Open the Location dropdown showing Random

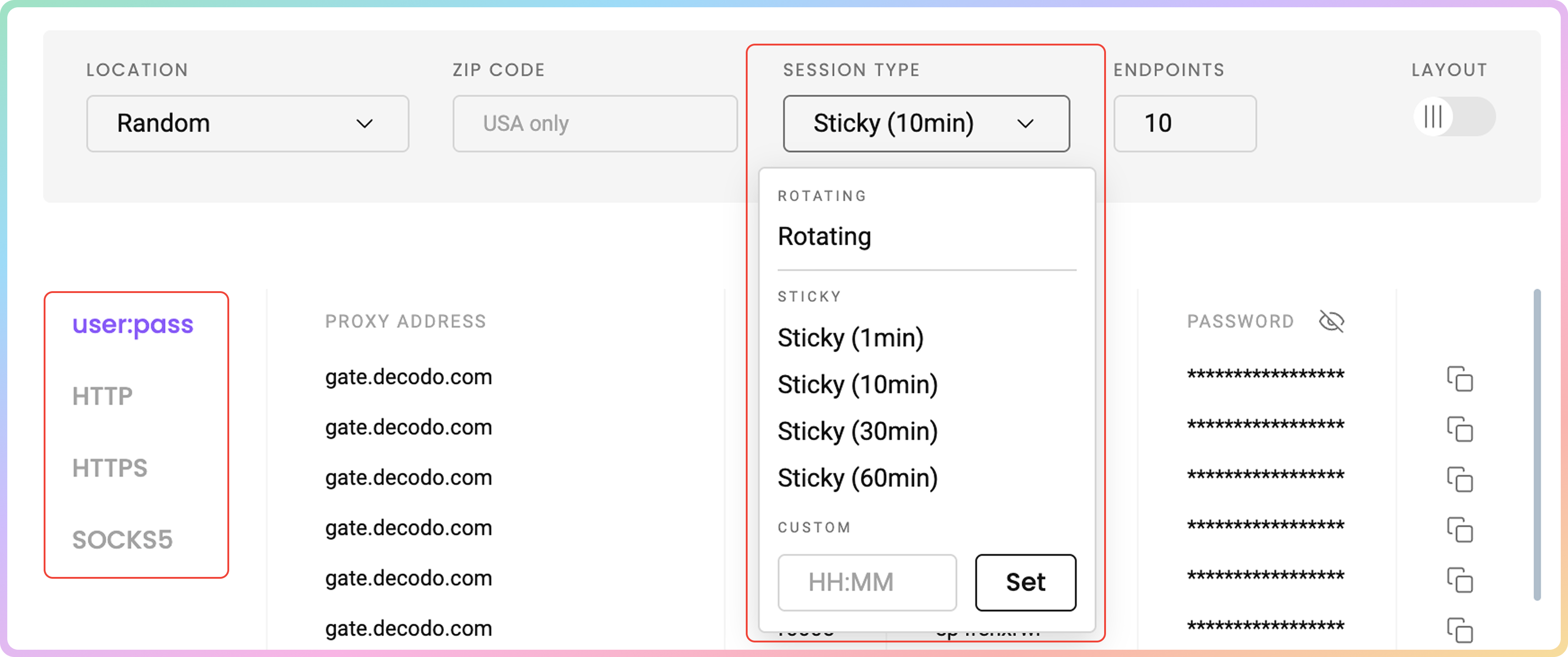[247, 124]
